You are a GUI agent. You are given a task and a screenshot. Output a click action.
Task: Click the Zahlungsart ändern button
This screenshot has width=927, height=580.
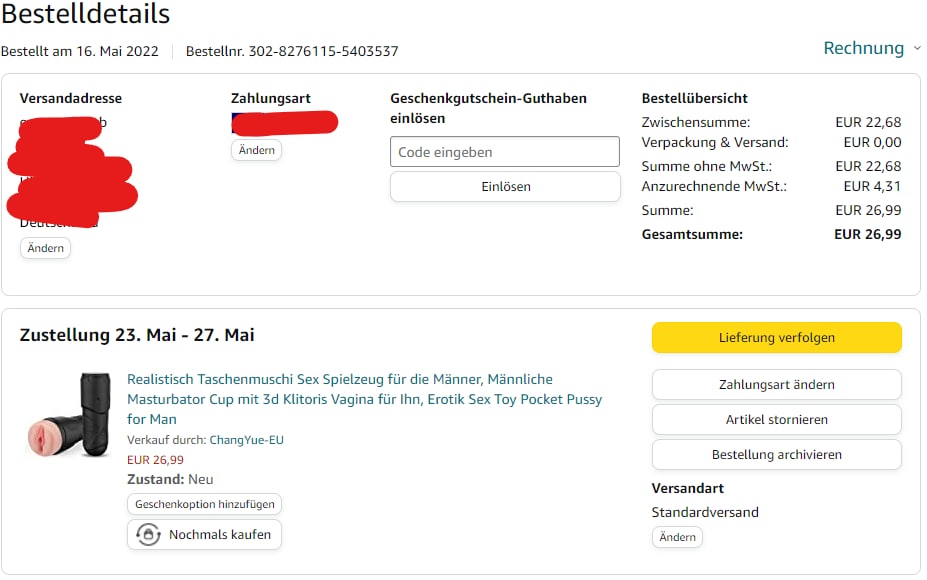coord(776,384)
